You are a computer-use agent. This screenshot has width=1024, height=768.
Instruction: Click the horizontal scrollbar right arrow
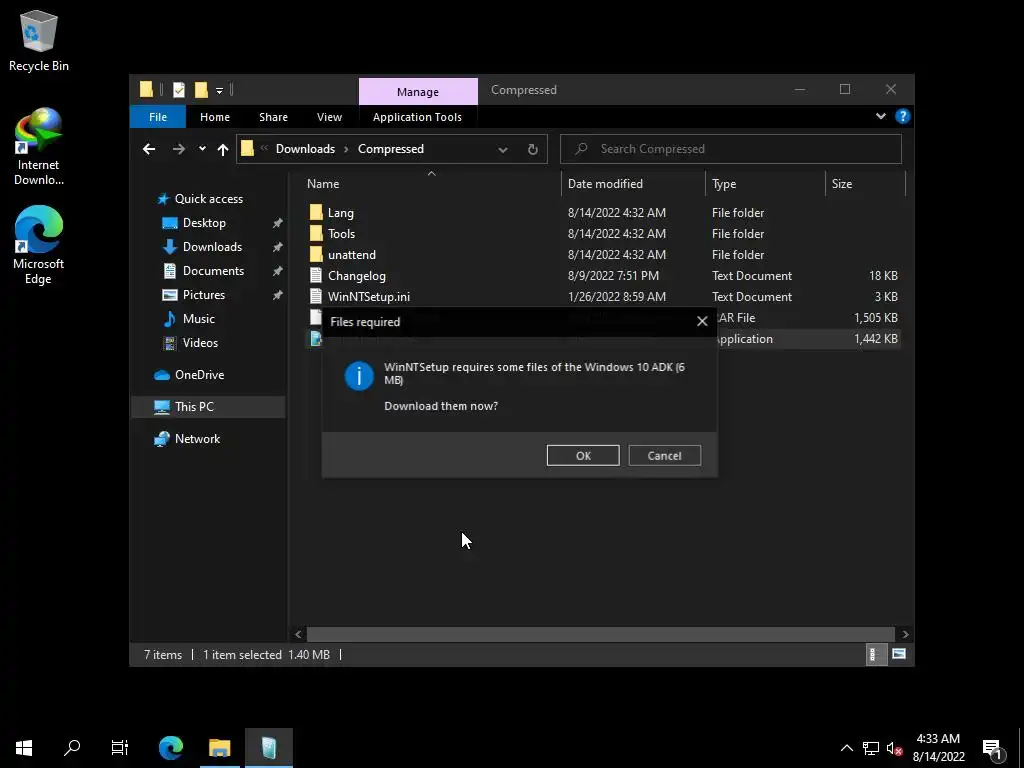pyautogui.click(x=905, y=634)
